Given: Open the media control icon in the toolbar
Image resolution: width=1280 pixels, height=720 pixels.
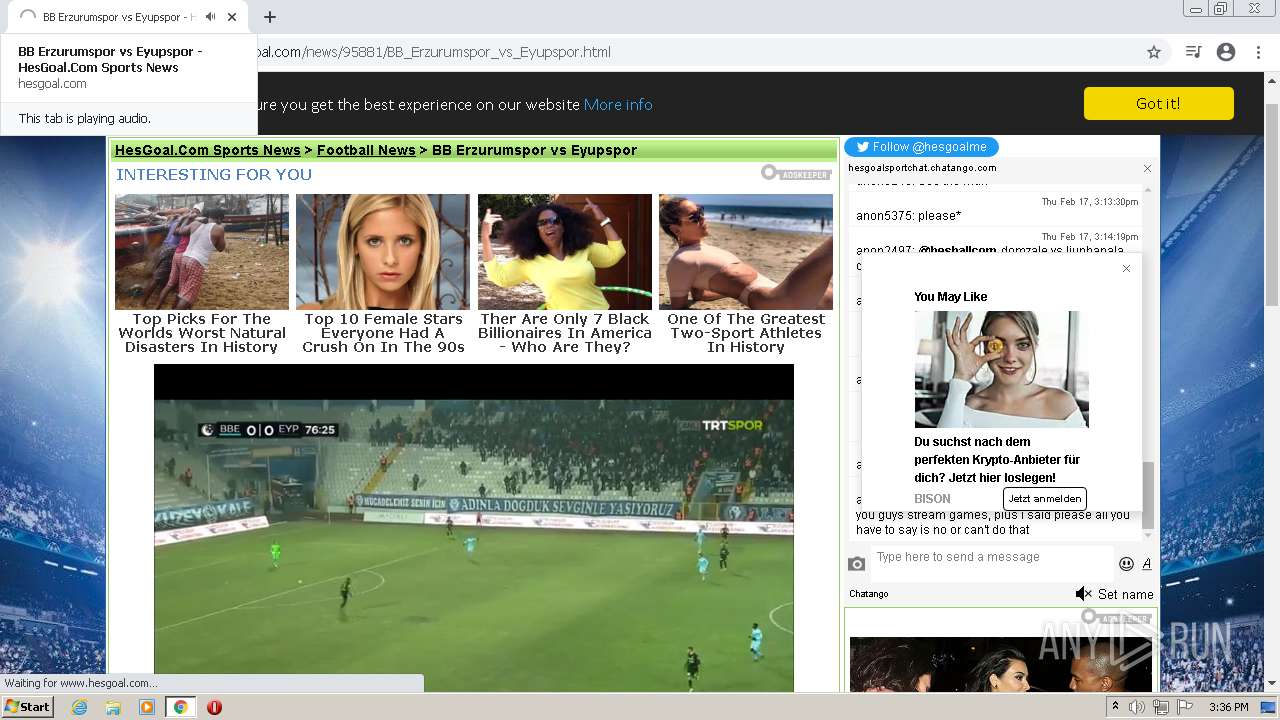Looking at the screenshot, I should [x=1193, y=52].
